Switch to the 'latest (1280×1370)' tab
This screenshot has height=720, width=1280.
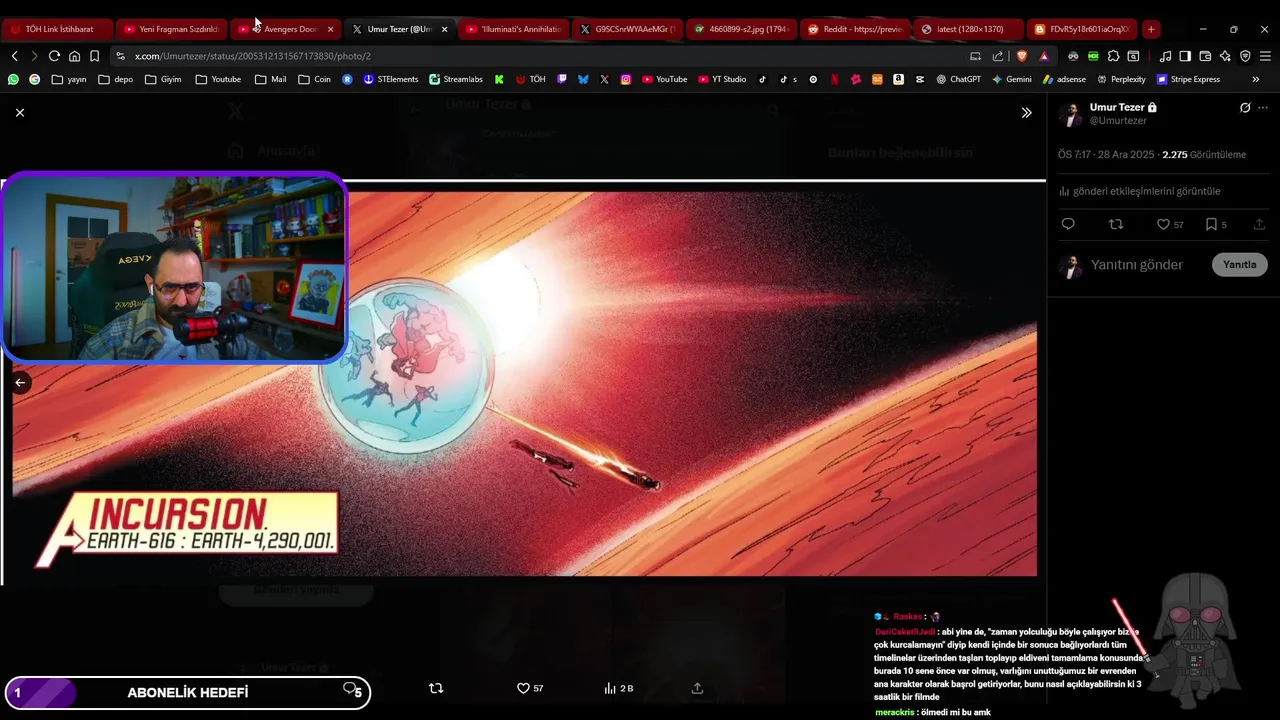(970, 29)
